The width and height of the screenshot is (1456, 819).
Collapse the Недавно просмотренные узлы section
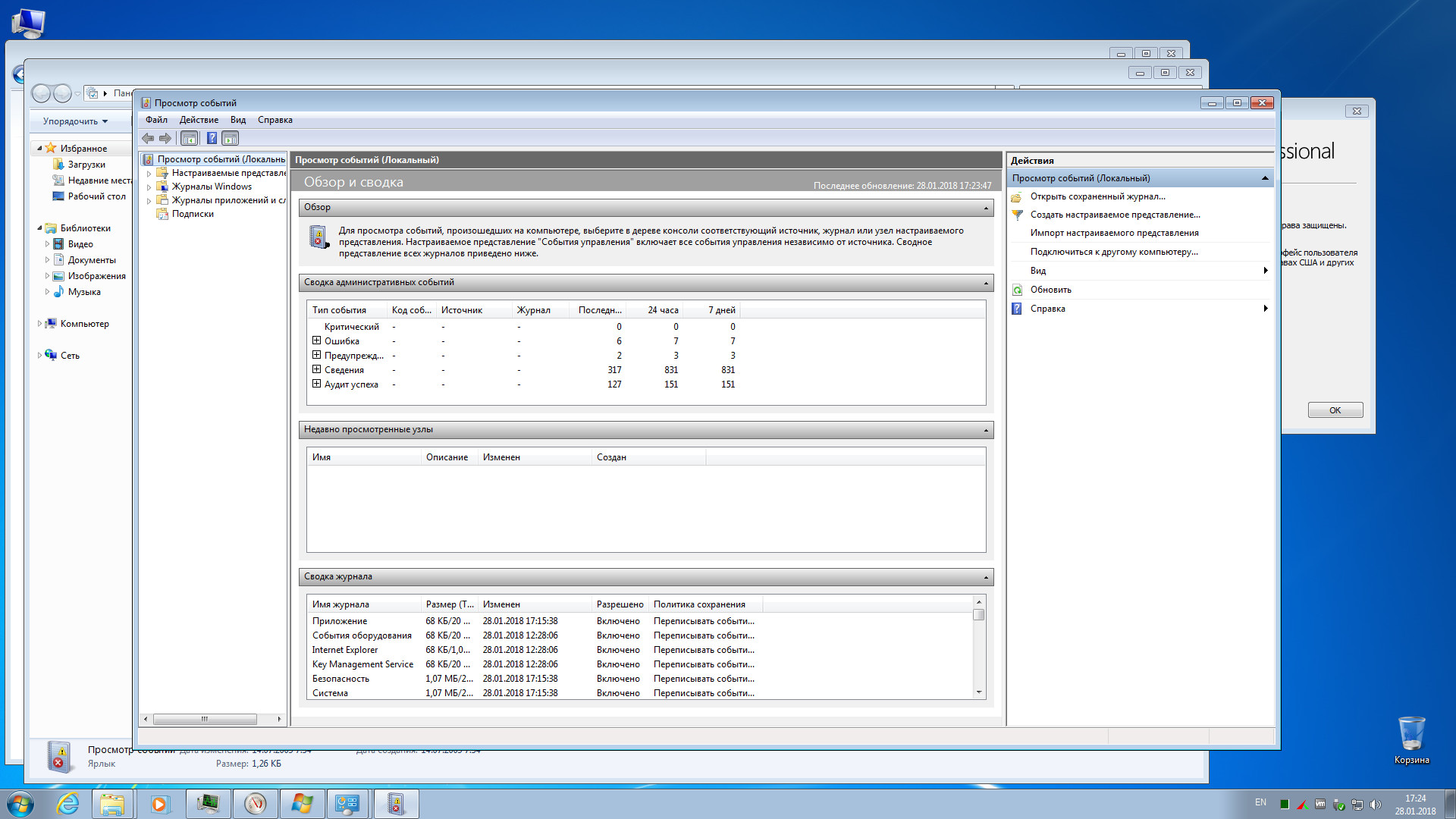(986, 430)
